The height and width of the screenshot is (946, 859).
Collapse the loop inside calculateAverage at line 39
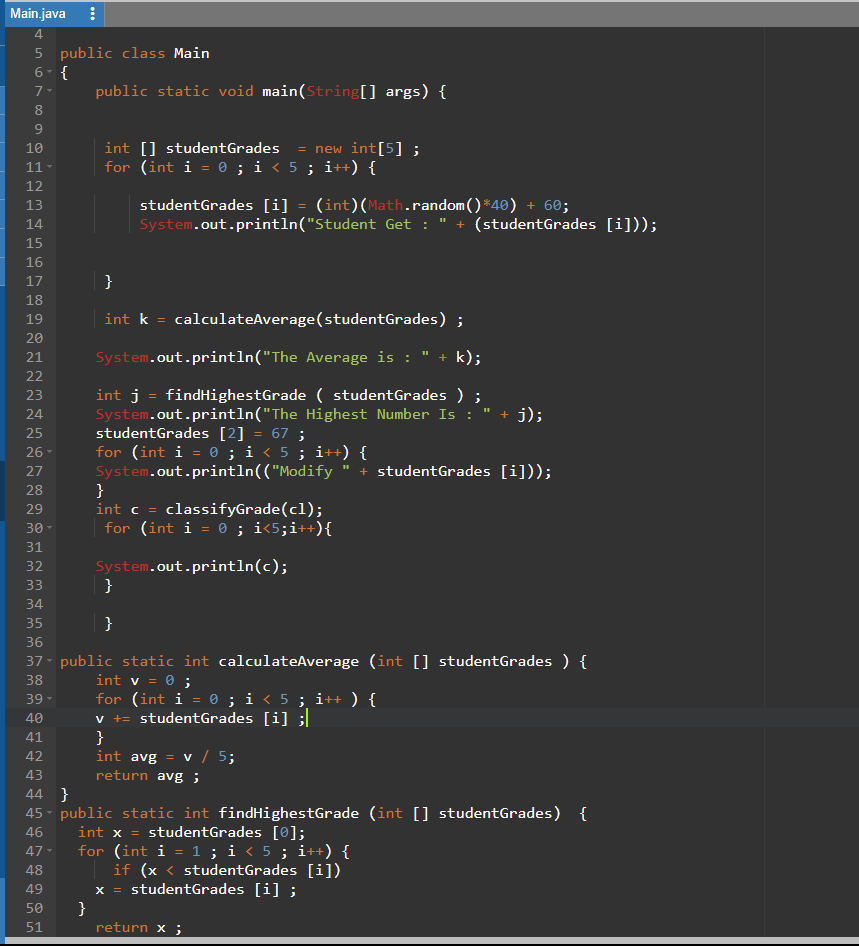[x=50, y=698]
